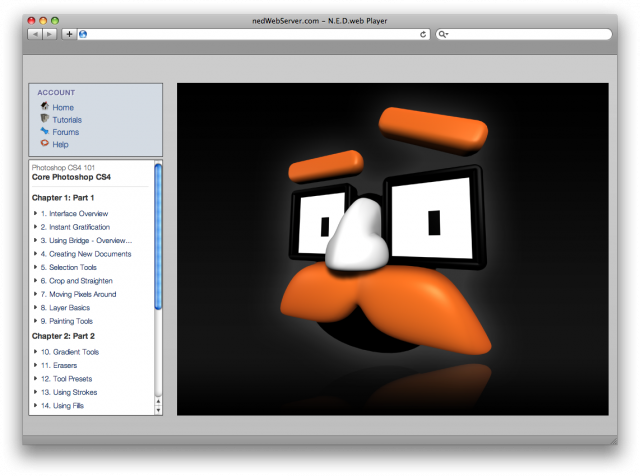The height and width of the screenshot is (476, 640).
Task: Click the browser forward arrow button
Action: (x=49, y=34)
